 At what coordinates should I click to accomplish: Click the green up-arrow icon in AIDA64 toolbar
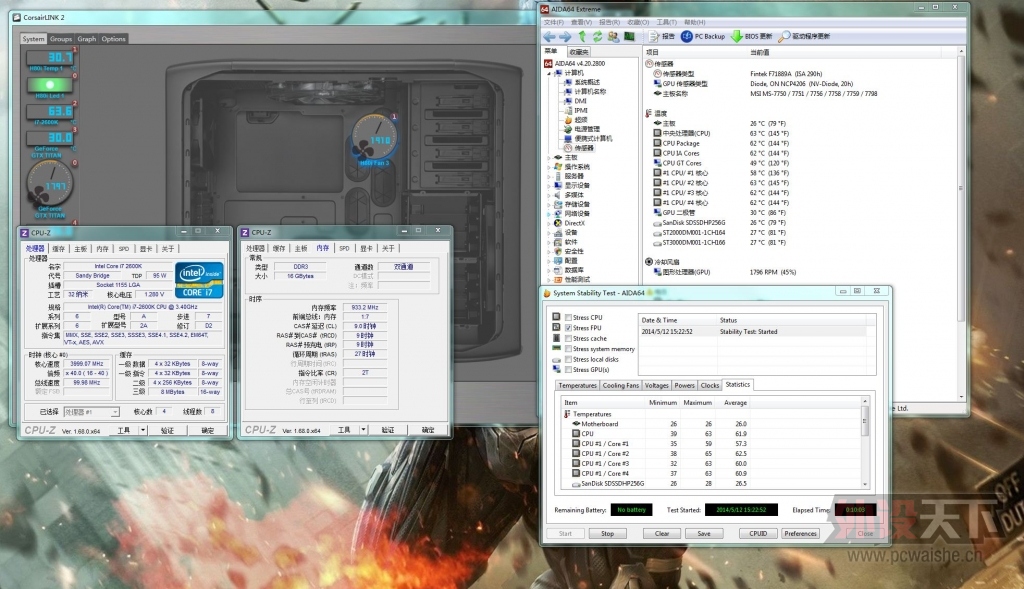582,37
